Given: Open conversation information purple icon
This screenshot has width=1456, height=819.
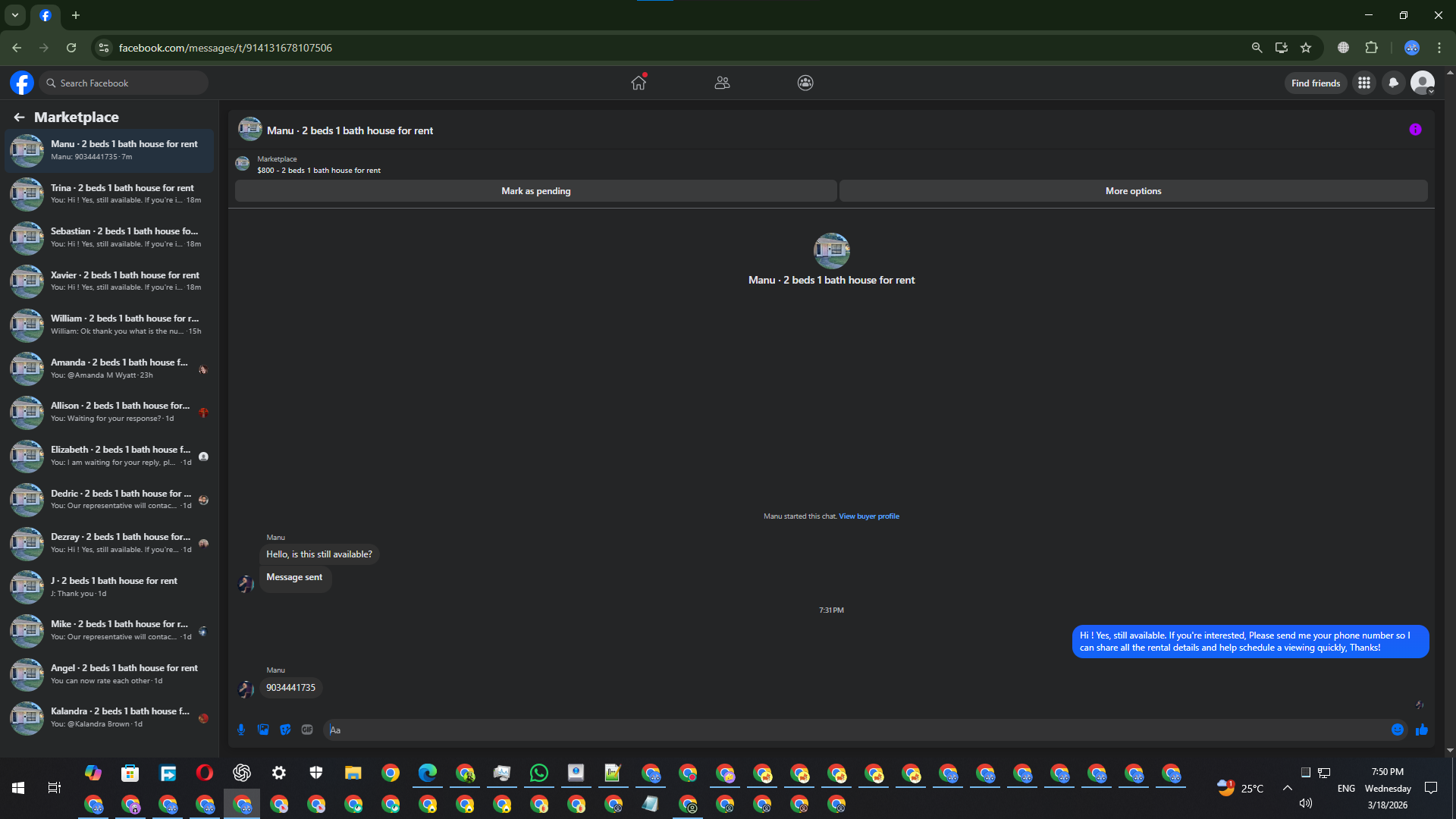Looking at the screenshot, I should tap(1415, 130).
